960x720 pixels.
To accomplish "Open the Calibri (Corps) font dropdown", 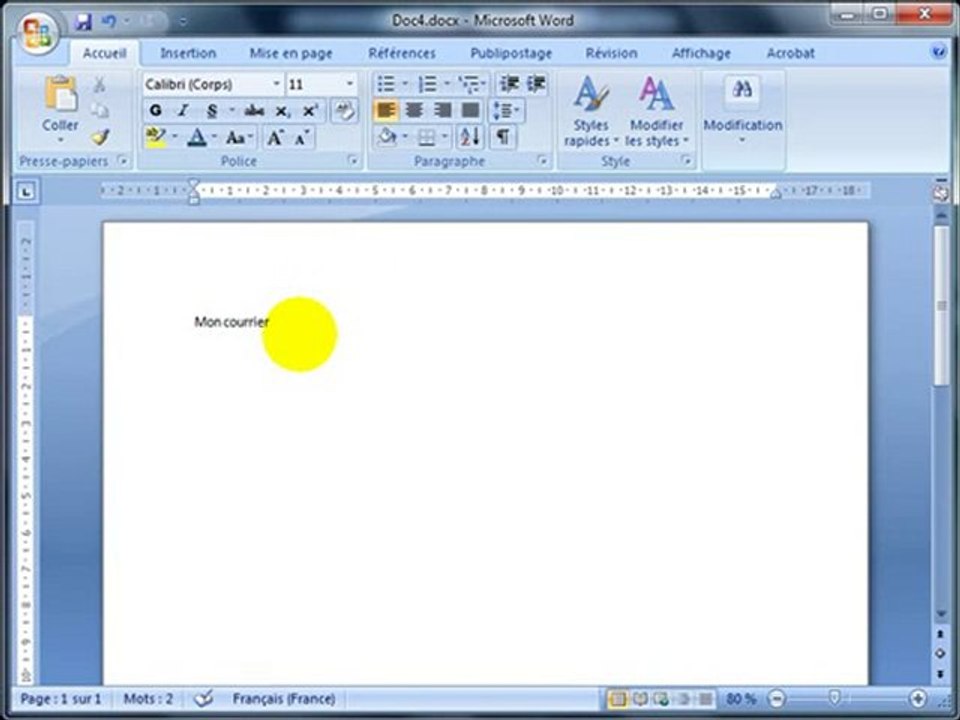I will [276, 84].
